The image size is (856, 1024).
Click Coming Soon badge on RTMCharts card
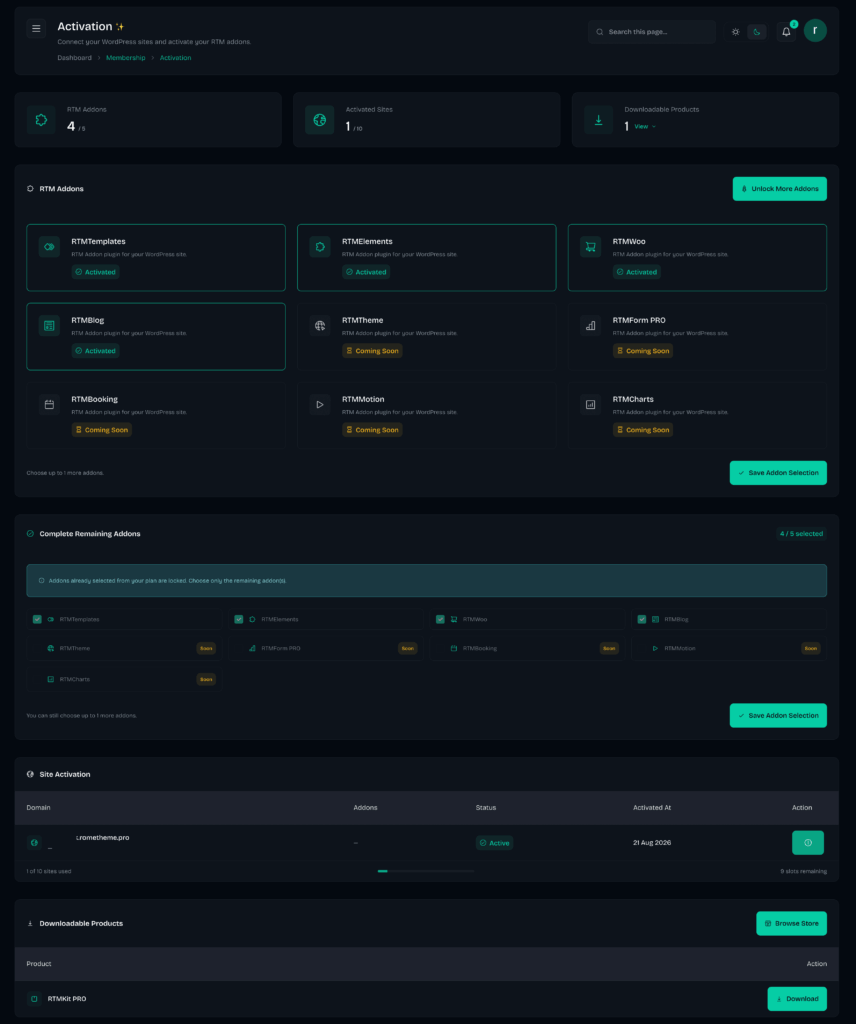643,430
